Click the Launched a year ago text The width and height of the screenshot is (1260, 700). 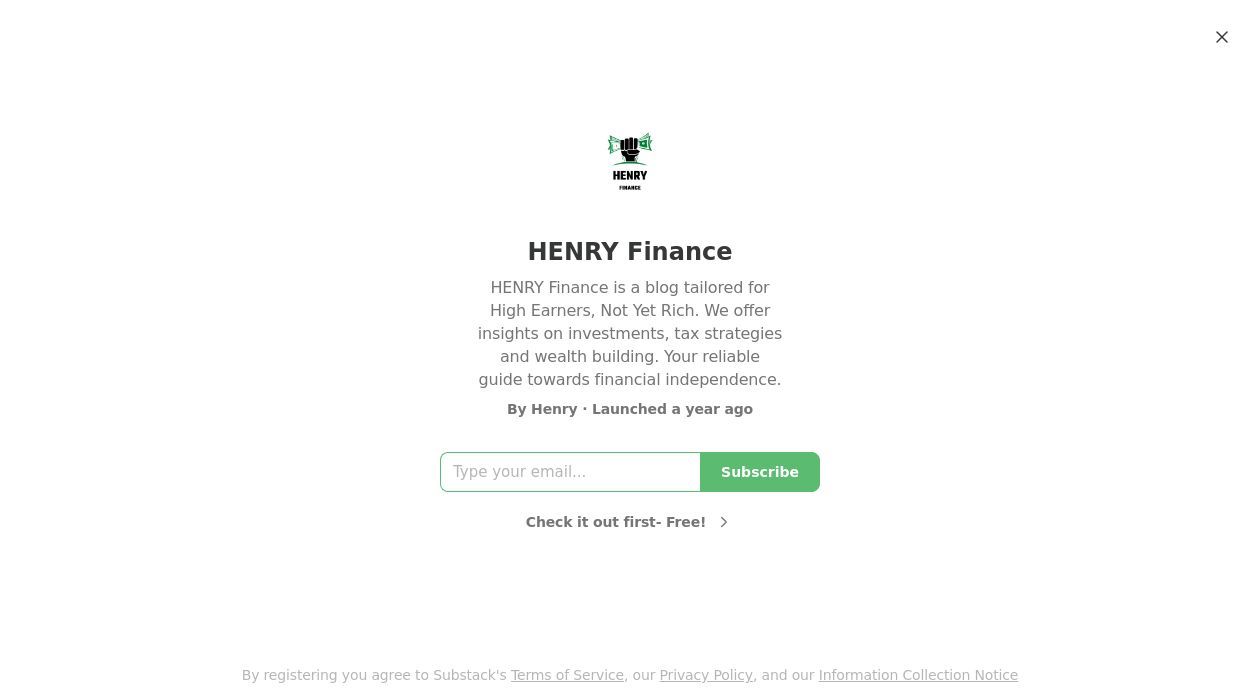click(672, 409)
